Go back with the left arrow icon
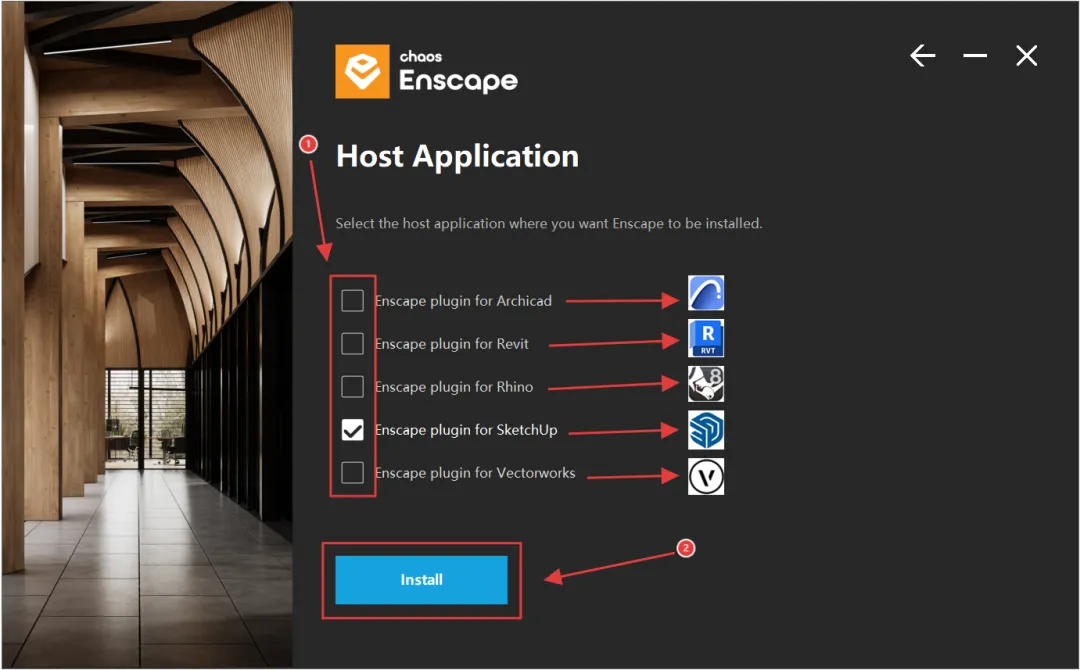This screenshot has height=670, width=1080. click(x=922, y=56)
